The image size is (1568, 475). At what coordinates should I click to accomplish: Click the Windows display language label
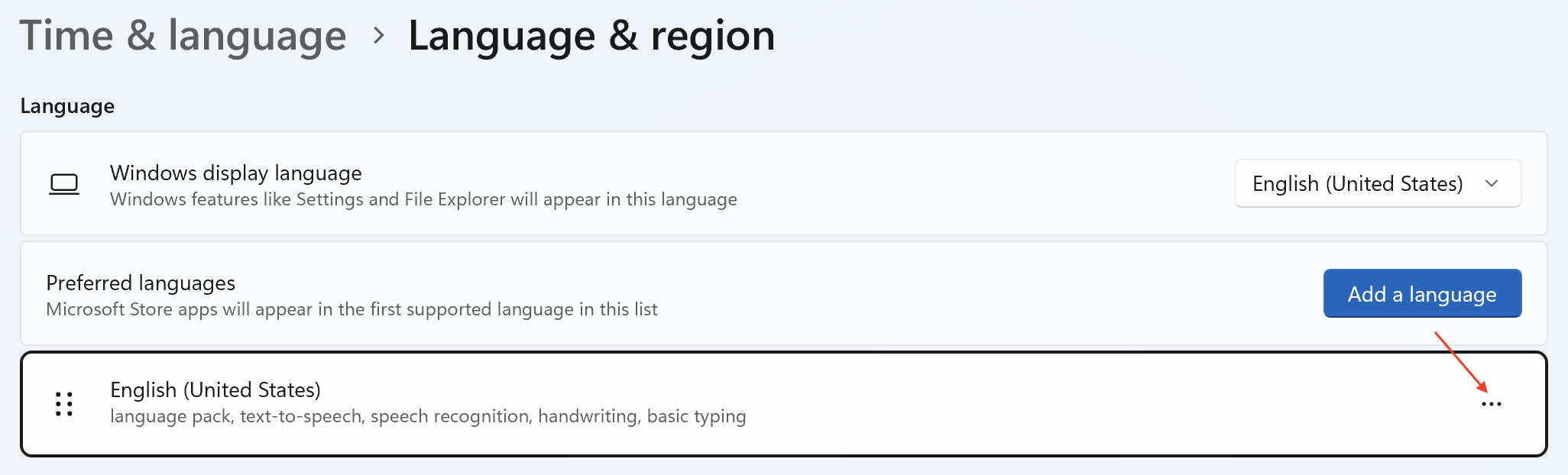236,173
